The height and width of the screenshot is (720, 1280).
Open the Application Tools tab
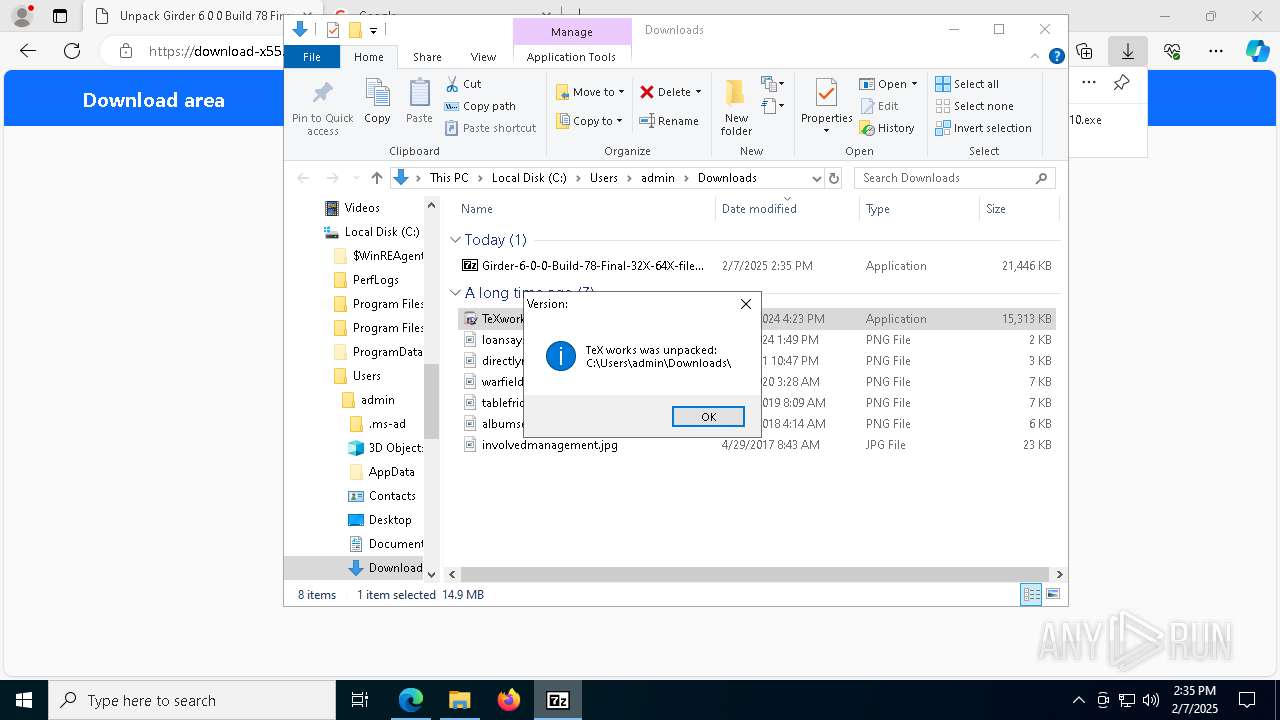coord(571,57)
